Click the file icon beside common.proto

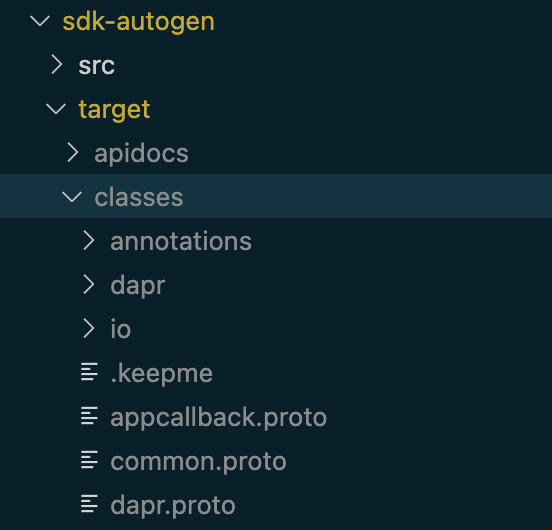(x=89, y=460)
